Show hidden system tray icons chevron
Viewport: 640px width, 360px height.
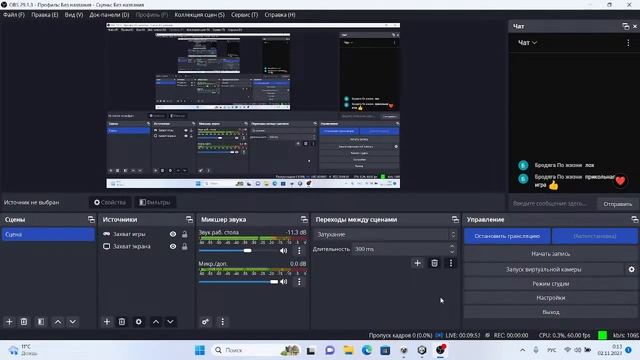(x=522, y=350)
